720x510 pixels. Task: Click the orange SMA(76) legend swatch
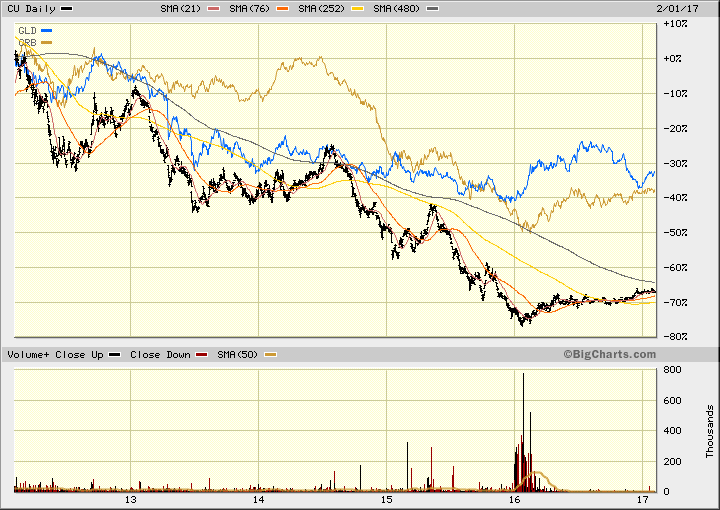[282, 9]
